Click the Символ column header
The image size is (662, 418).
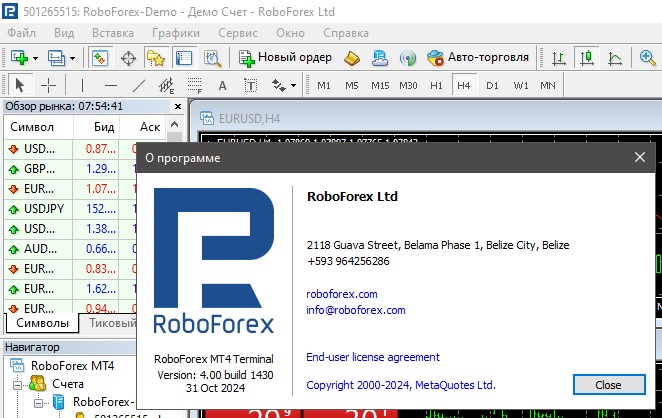click(x=38, y=127)
